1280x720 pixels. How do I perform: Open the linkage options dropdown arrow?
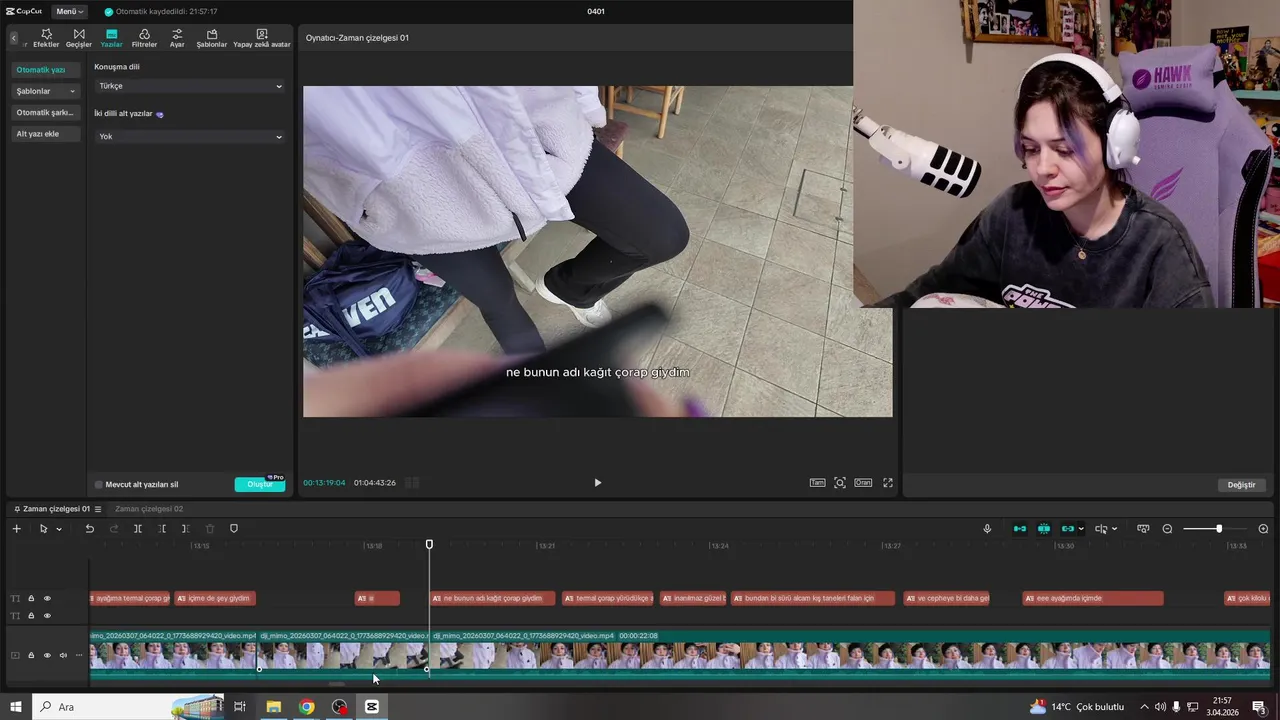[x=1081, y=529]
